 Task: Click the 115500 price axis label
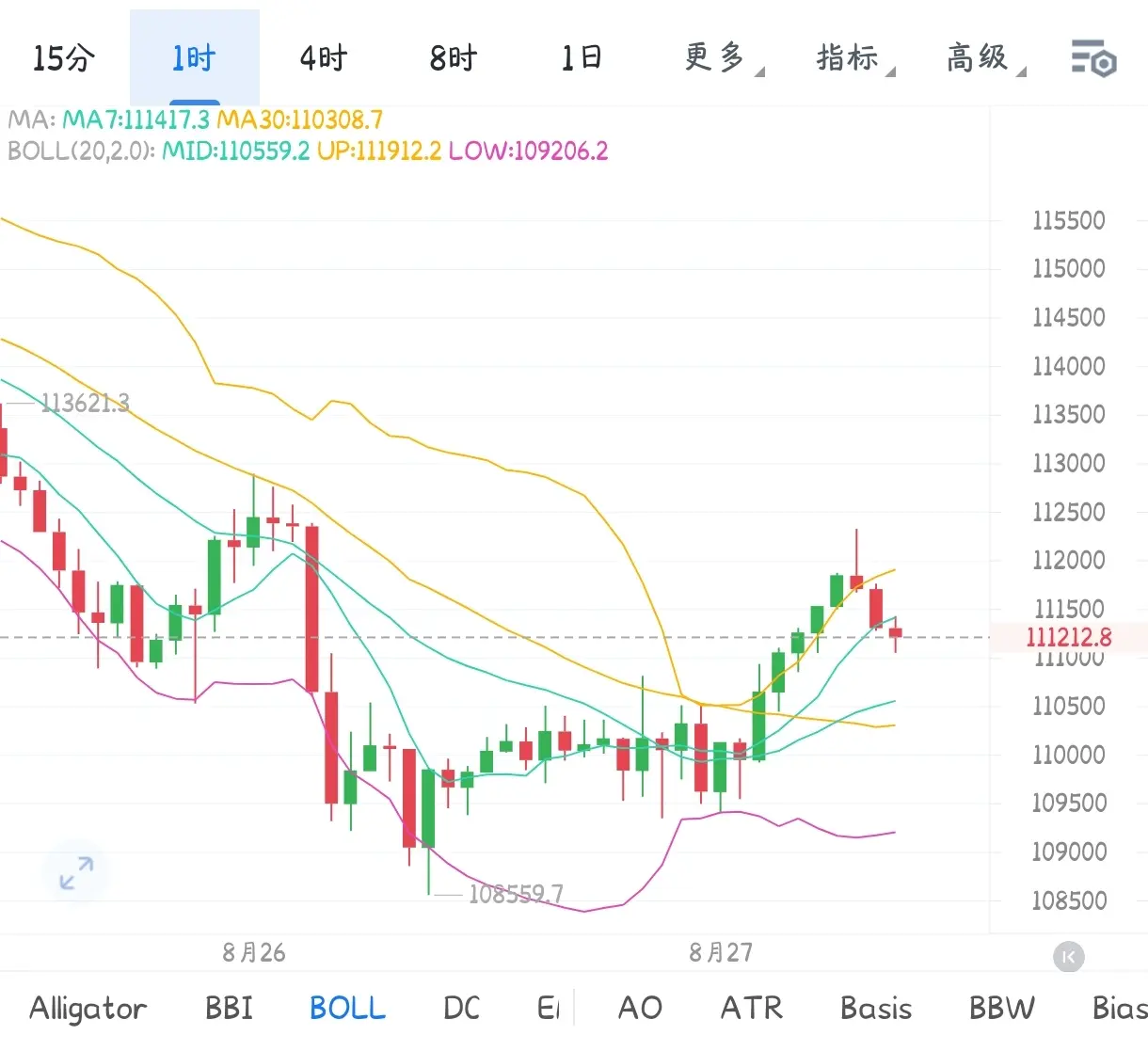pyautogui.click(x=1068, y=221)
